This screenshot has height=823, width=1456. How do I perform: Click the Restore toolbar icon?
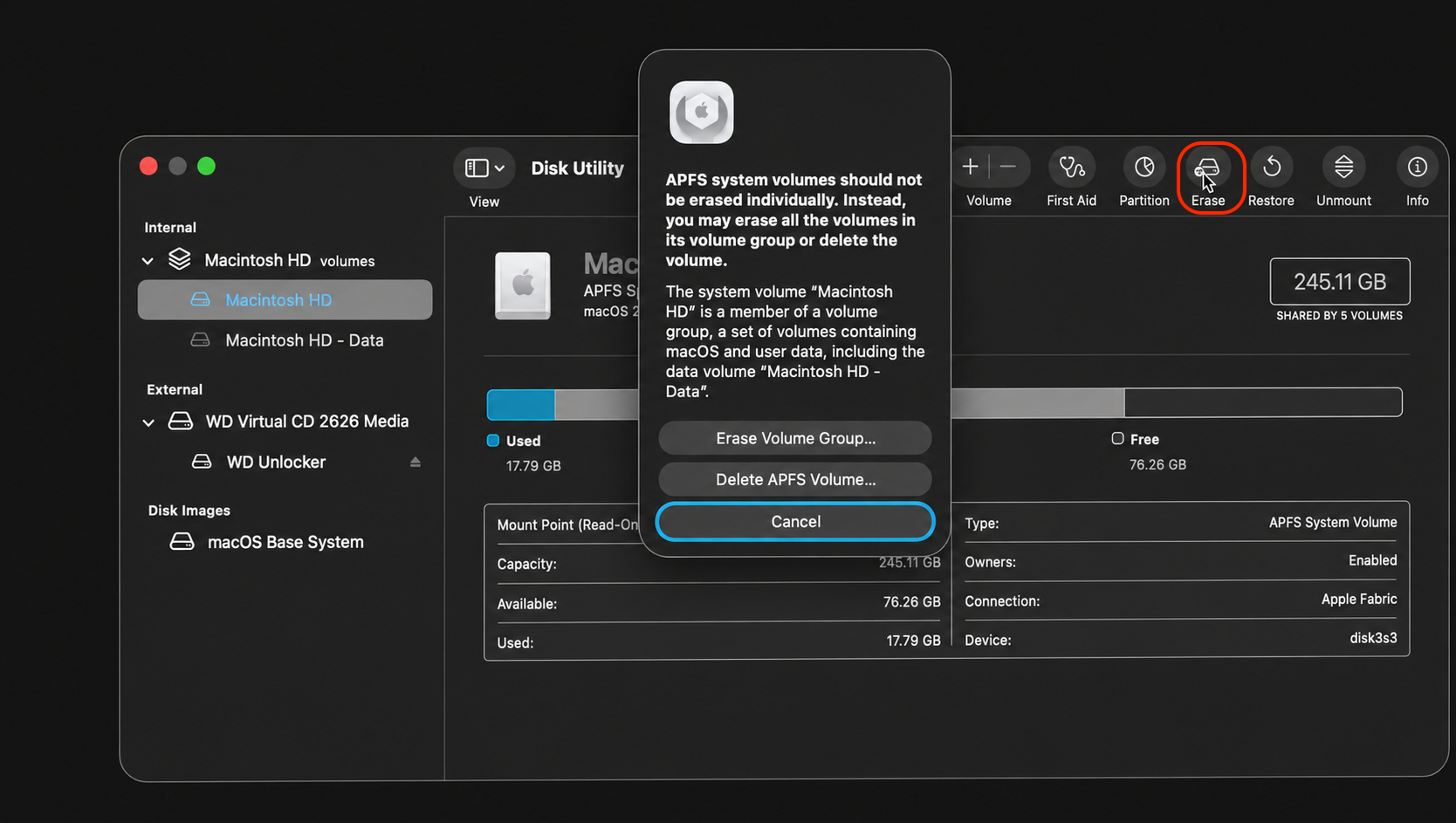click(1272, 166)
